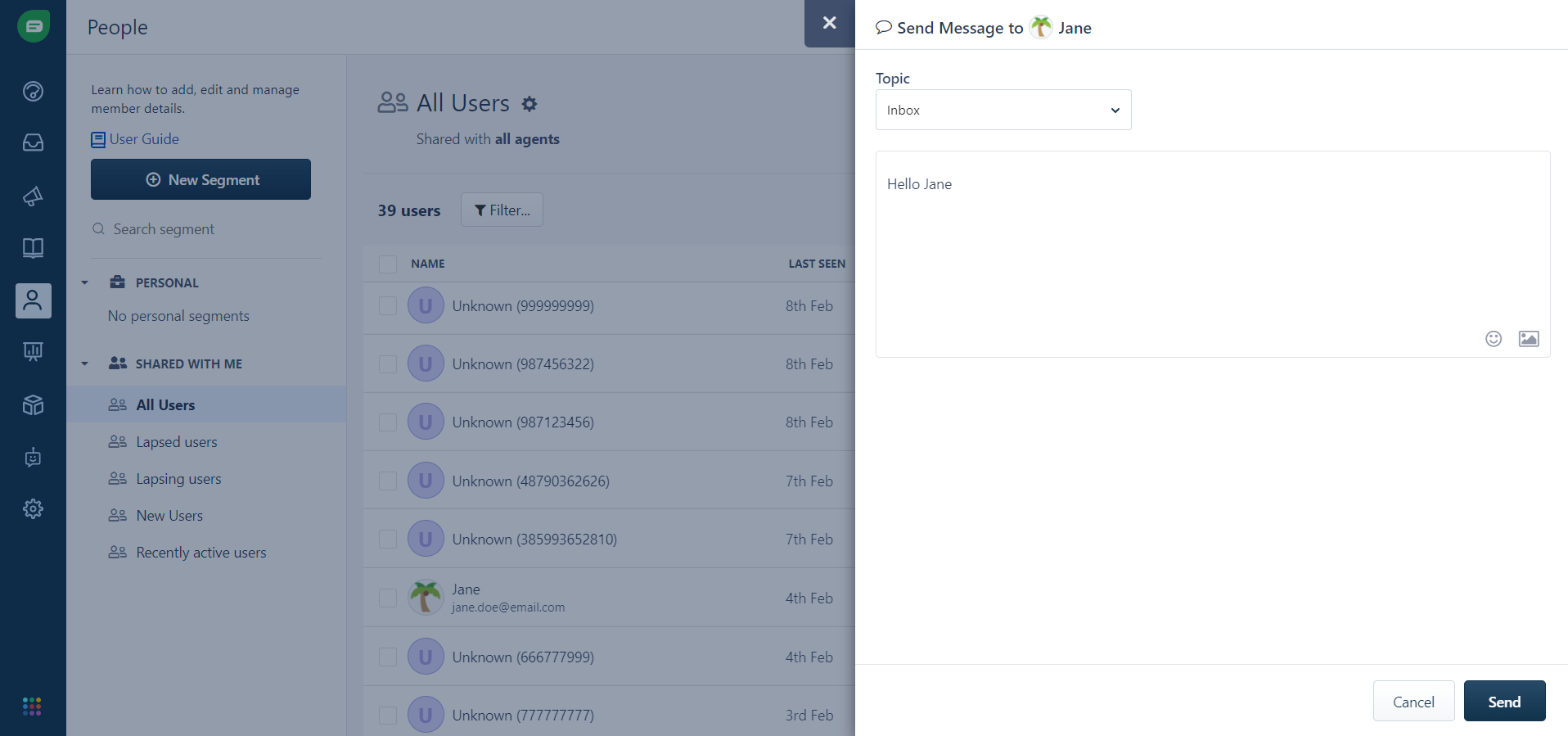Open the Inbox icon in left sidebar

pyautogui.click(x=33, y=142)
